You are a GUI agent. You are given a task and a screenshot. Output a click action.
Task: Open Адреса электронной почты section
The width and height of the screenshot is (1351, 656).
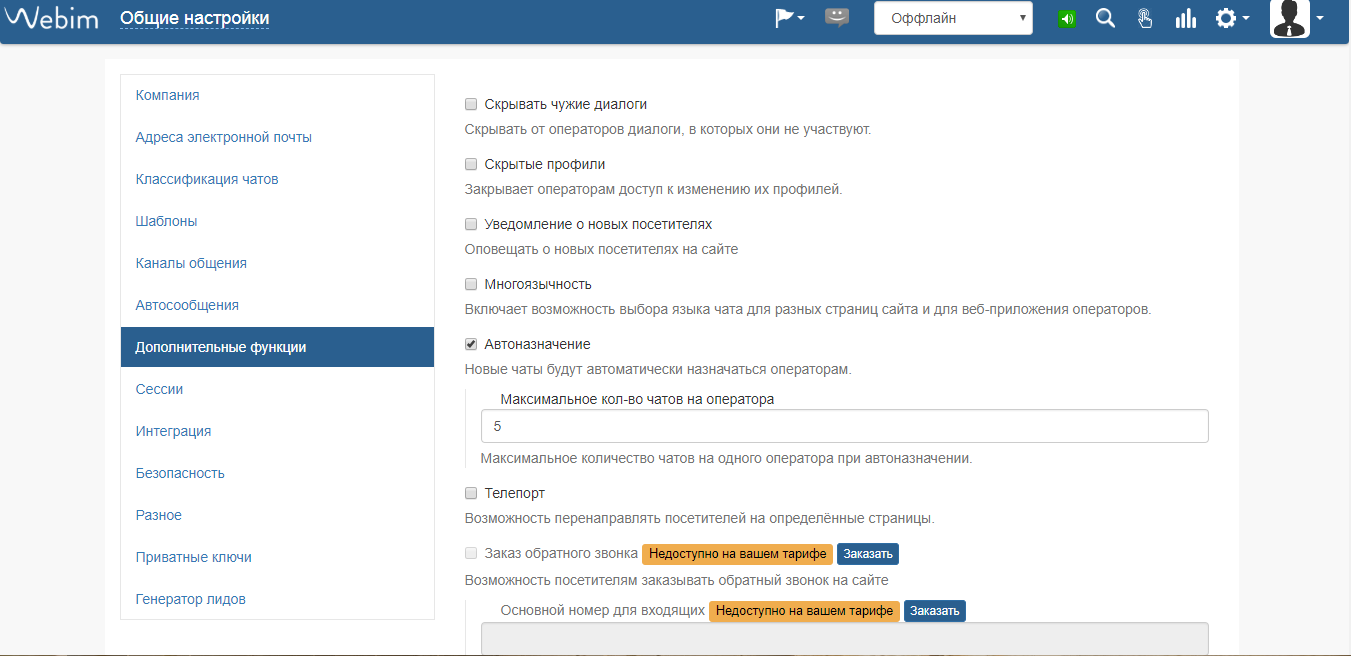tap(278, 137)
